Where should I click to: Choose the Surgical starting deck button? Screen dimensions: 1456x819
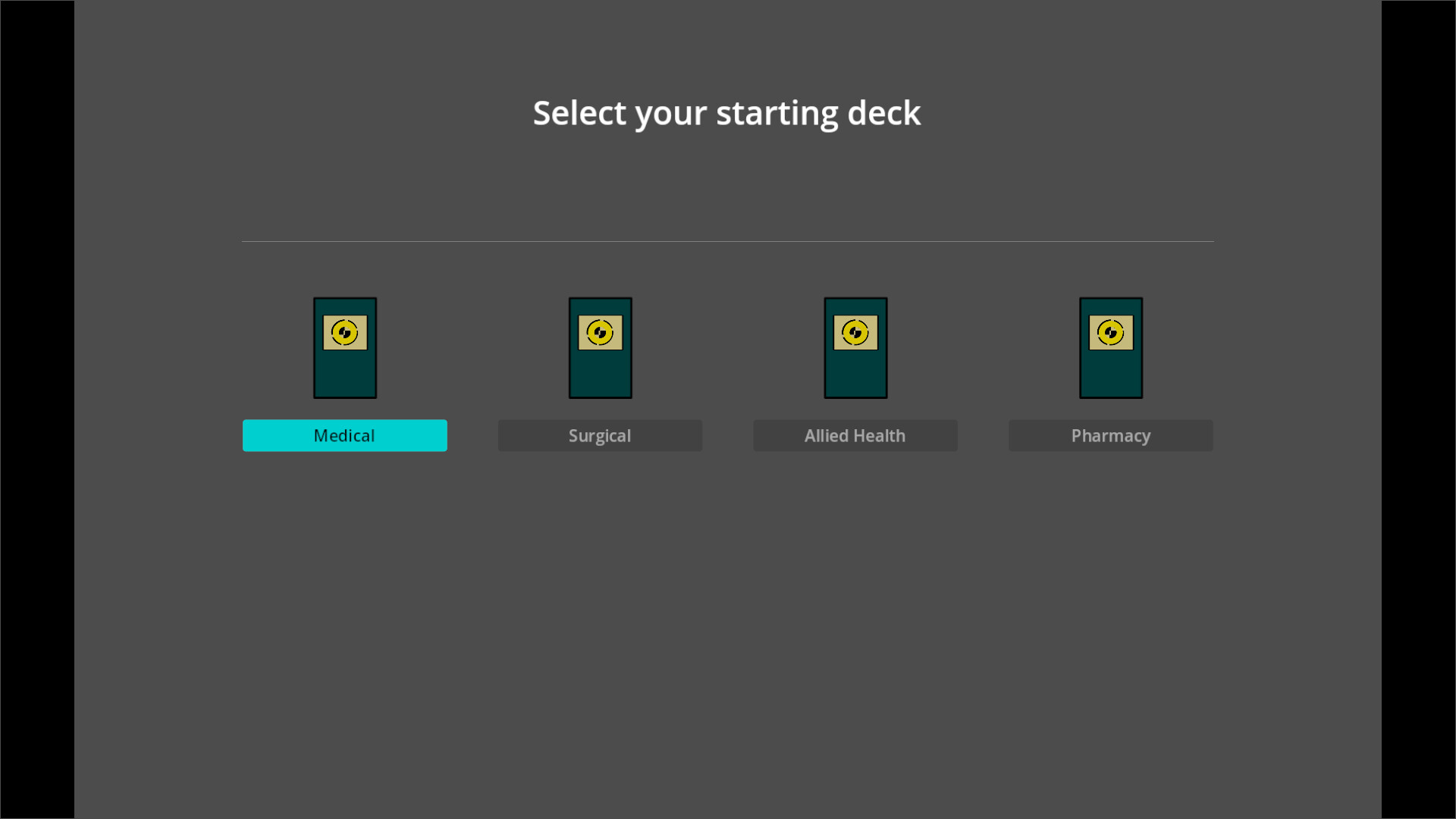600,435
